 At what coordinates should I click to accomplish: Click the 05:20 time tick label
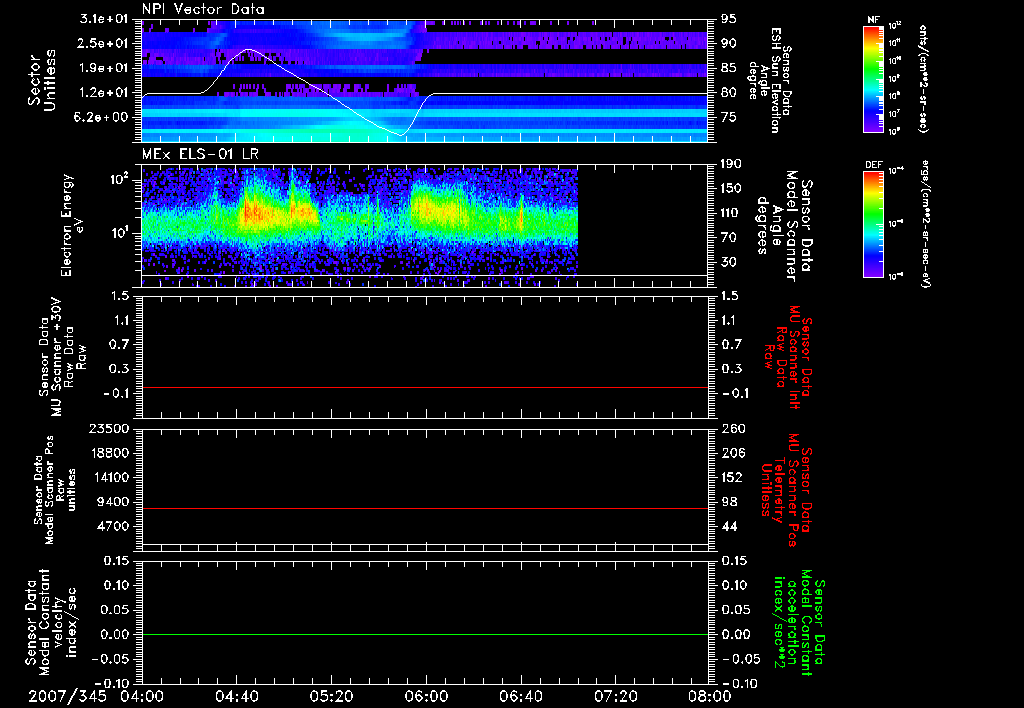click(x=331, y=697)
